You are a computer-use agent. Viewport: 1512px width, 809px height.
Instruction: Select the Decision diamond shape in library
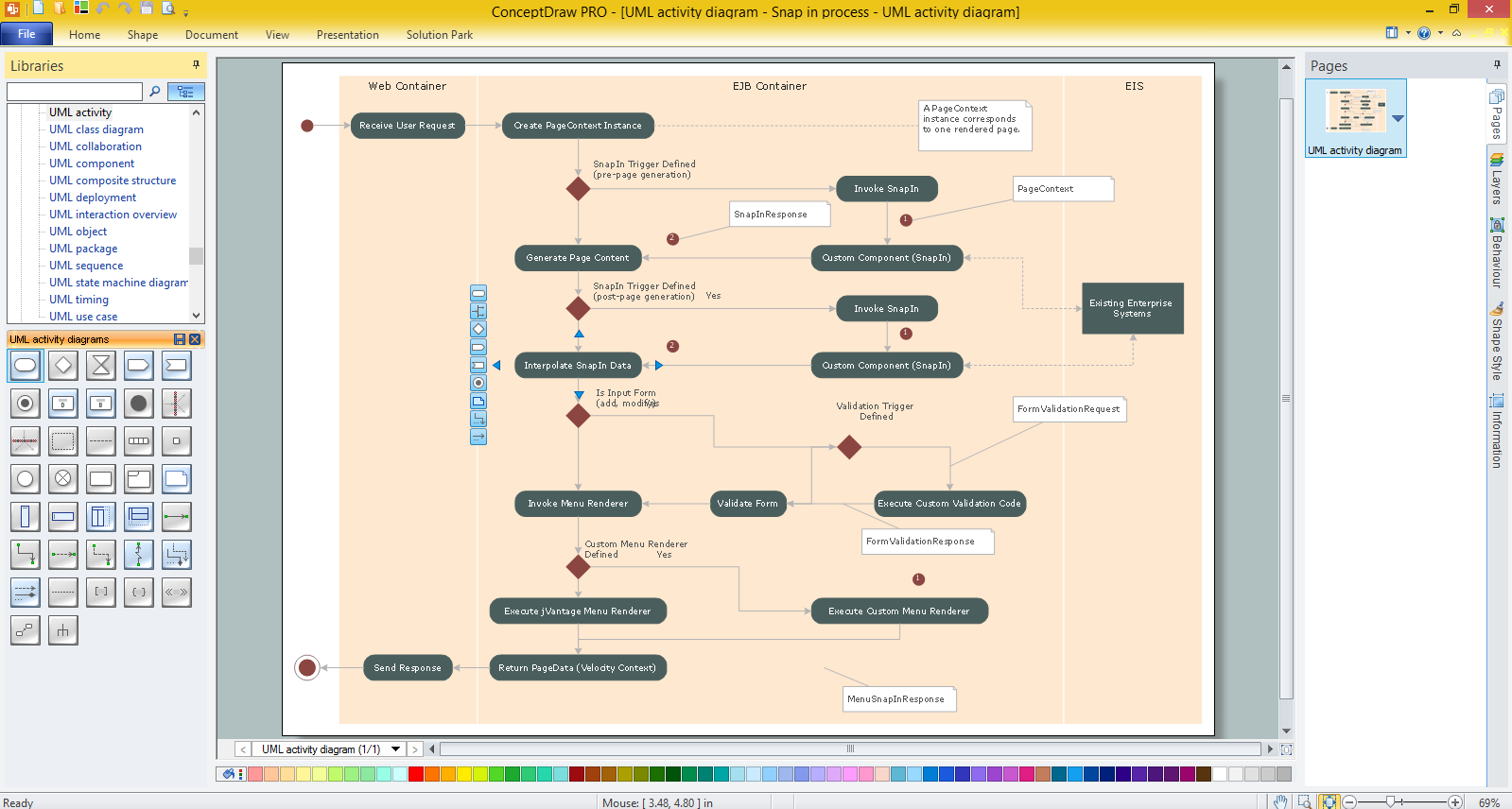coord(63,366)
